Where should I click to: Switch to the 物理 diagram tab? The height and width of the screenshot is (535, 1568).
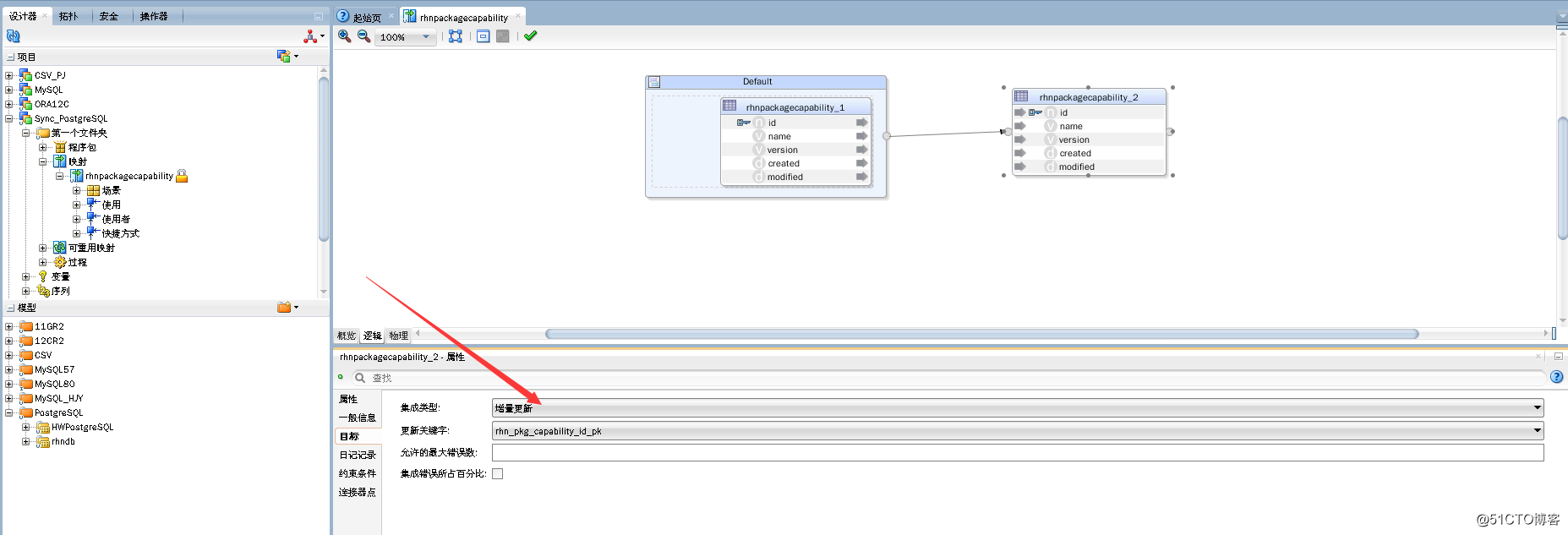tap(399, 336)
